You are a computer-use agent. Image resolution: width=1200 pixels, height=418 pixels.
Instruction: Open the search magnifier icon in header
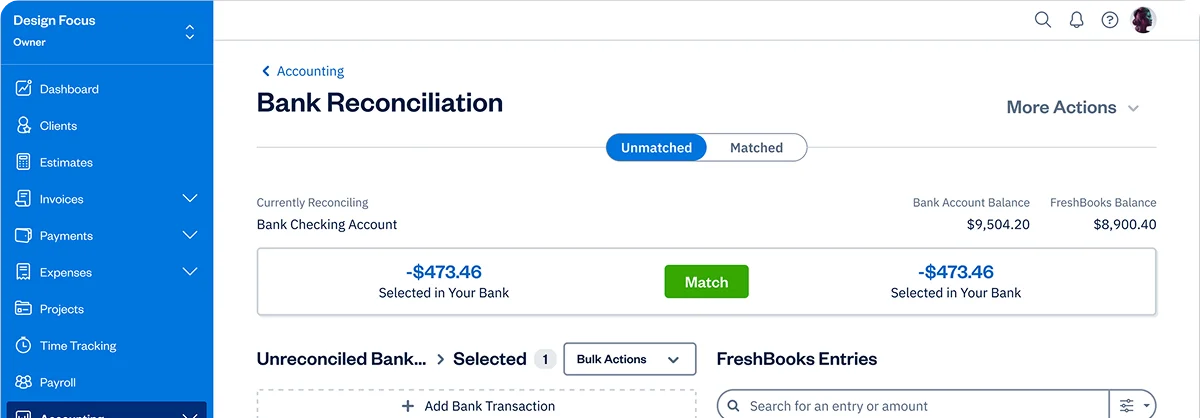click(1043, 20)
